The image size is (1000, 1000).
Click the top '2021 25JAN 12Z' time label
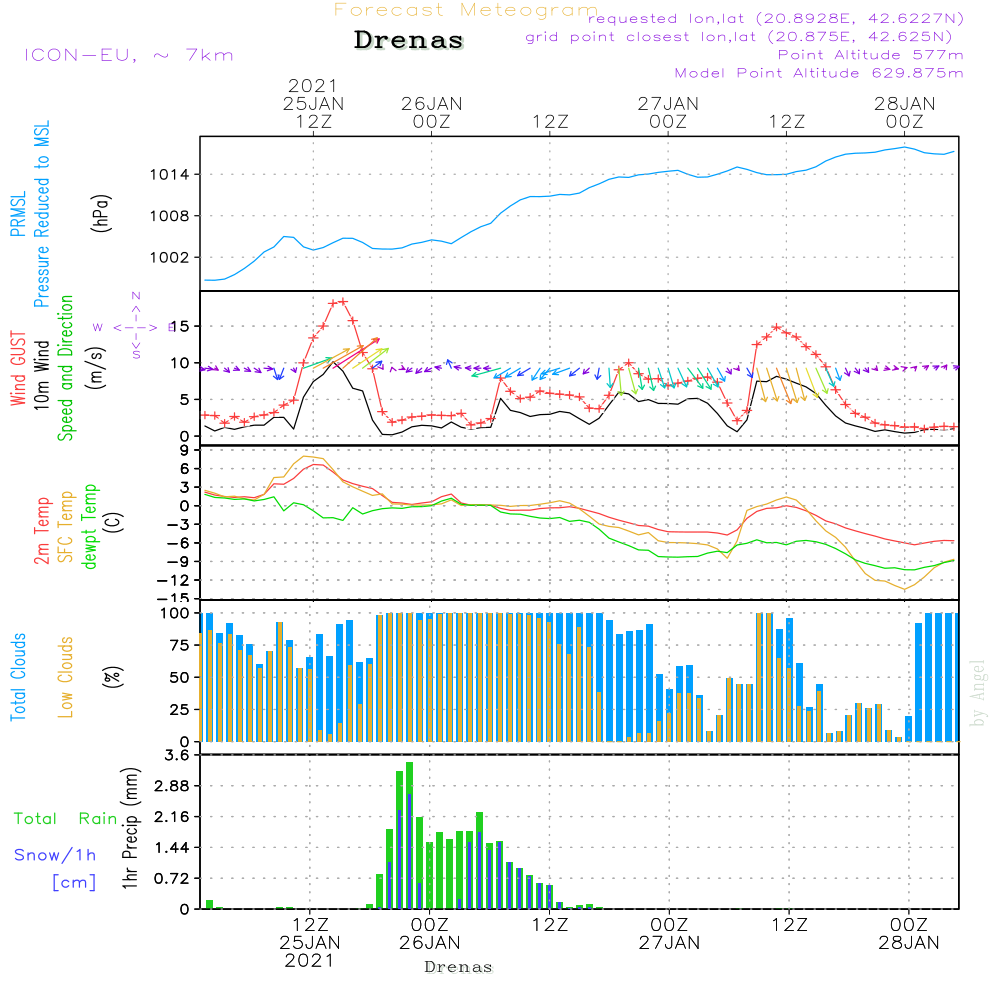(x=313, y=103)
